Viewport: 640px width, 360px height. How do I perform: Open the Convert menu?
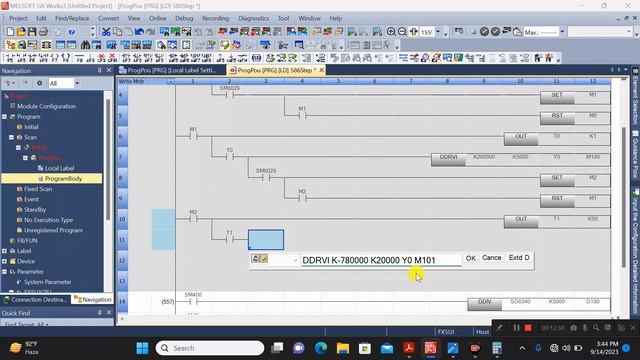click(x=109, y=18)
